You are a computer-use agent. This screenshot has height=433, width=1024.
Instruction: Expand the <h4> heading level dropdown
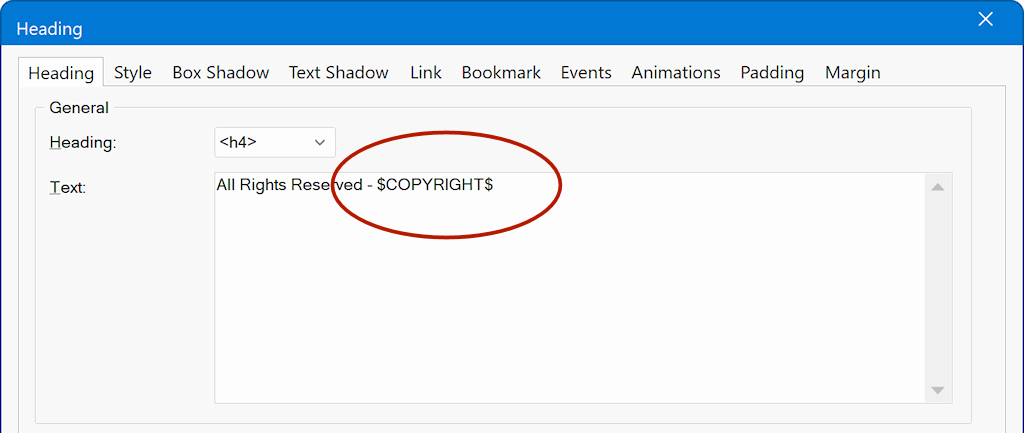[x=275, y=143]
